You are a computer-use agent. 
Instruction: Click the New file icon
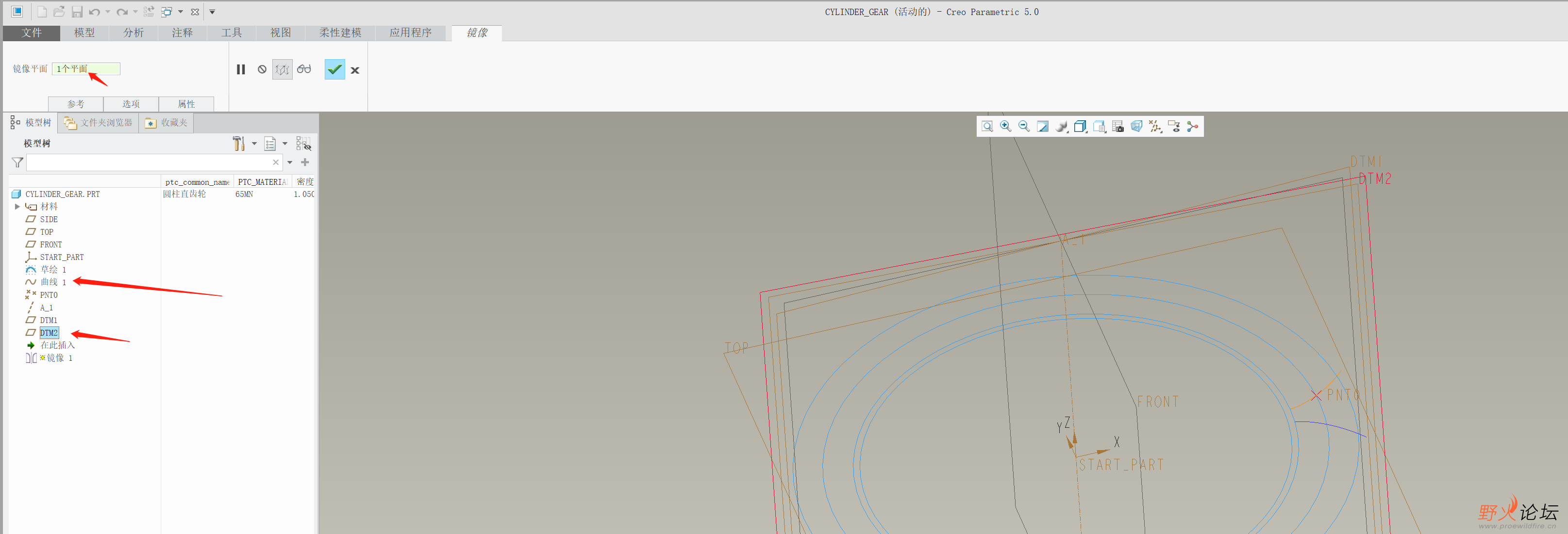(x=41, y=12)
